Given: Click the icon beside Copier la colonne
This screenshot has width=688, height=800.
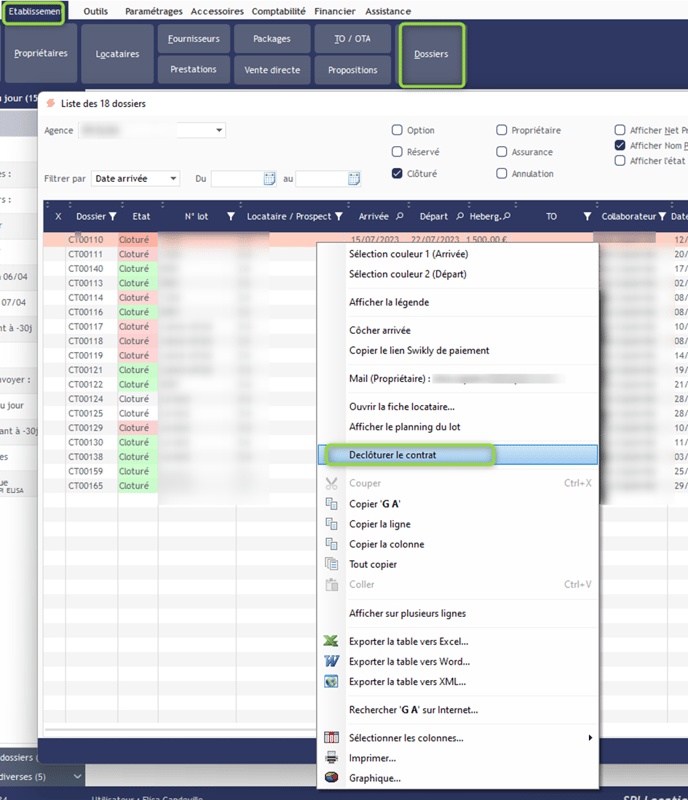Looking at the screenshot, I should (x=331, y=544).
